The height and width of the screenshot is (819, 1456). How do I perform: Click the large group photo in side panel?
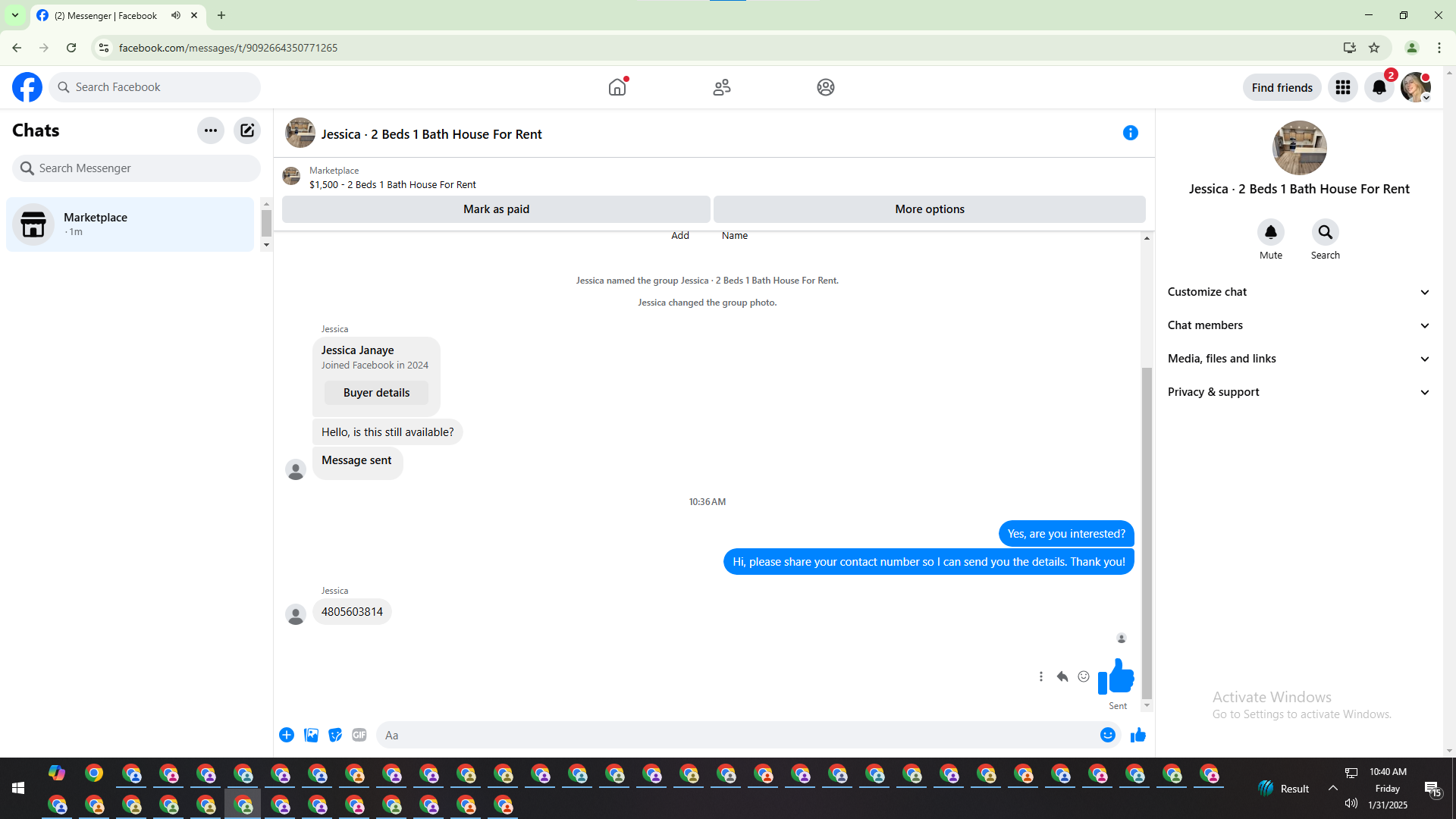[x=1299, y=148]
